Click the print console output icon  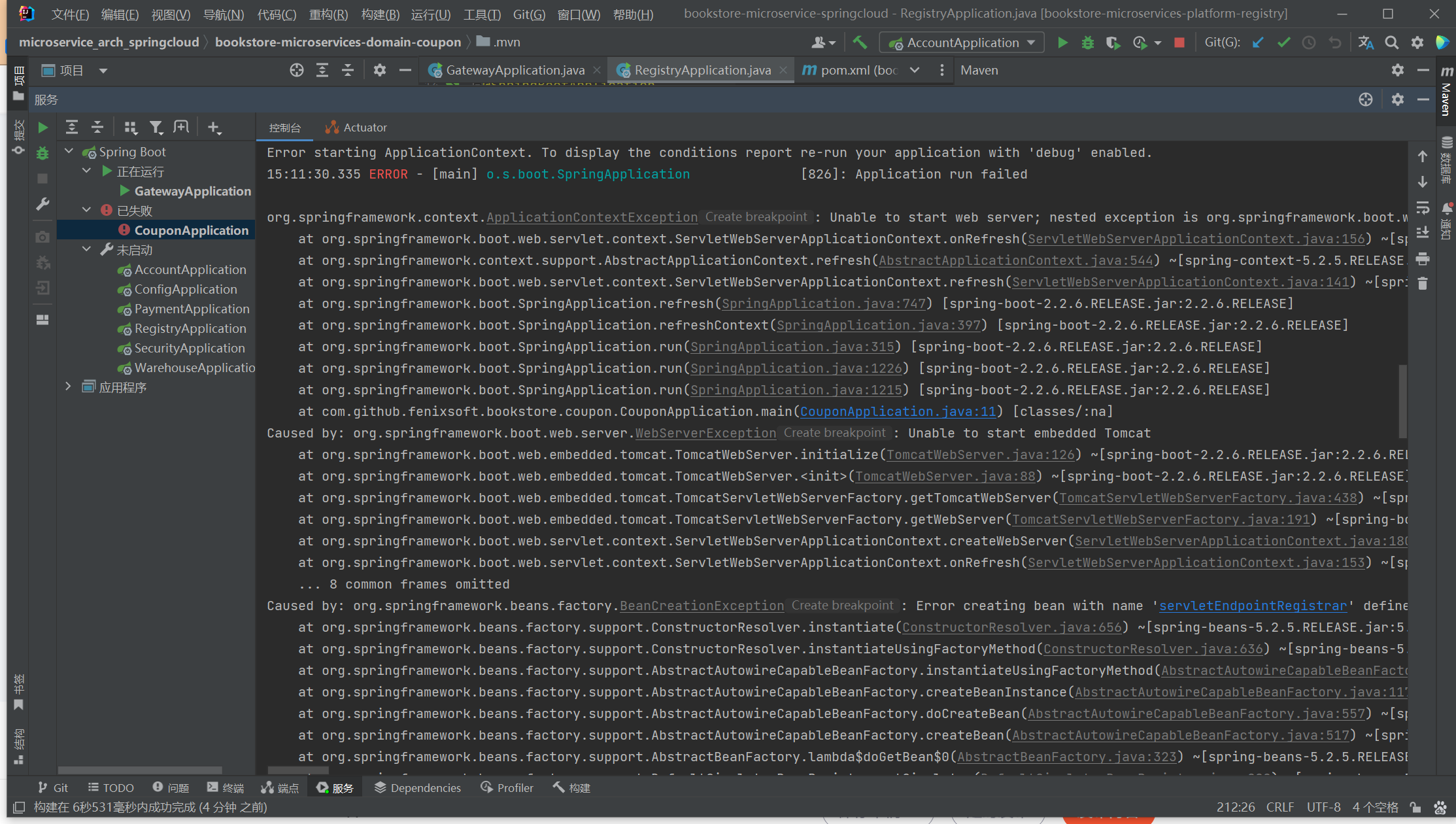(1423, 259)
